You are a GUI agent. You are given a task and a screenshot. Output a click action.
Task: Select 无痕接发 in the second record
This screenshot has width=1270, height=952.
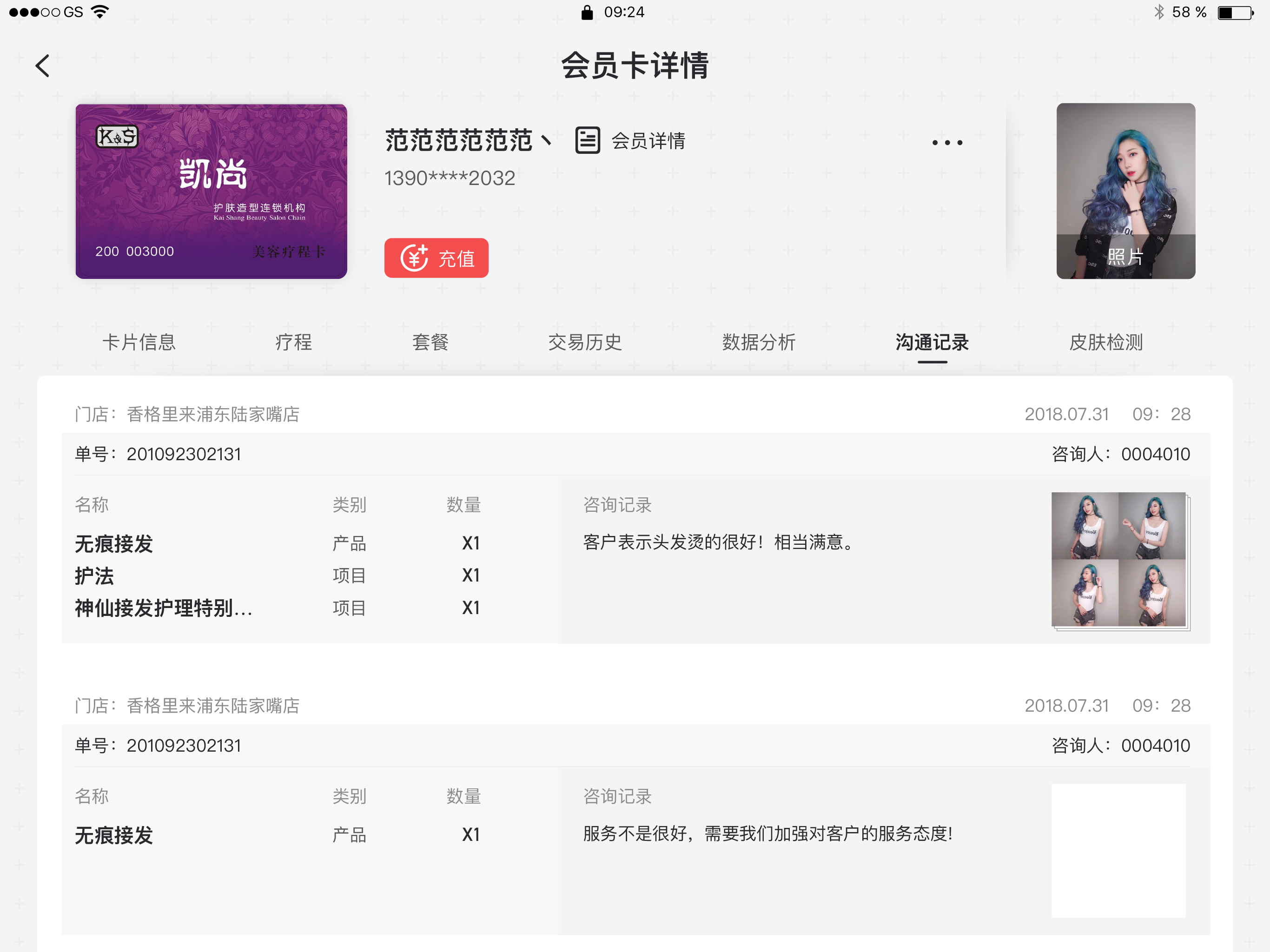click(x=114, y=835)
